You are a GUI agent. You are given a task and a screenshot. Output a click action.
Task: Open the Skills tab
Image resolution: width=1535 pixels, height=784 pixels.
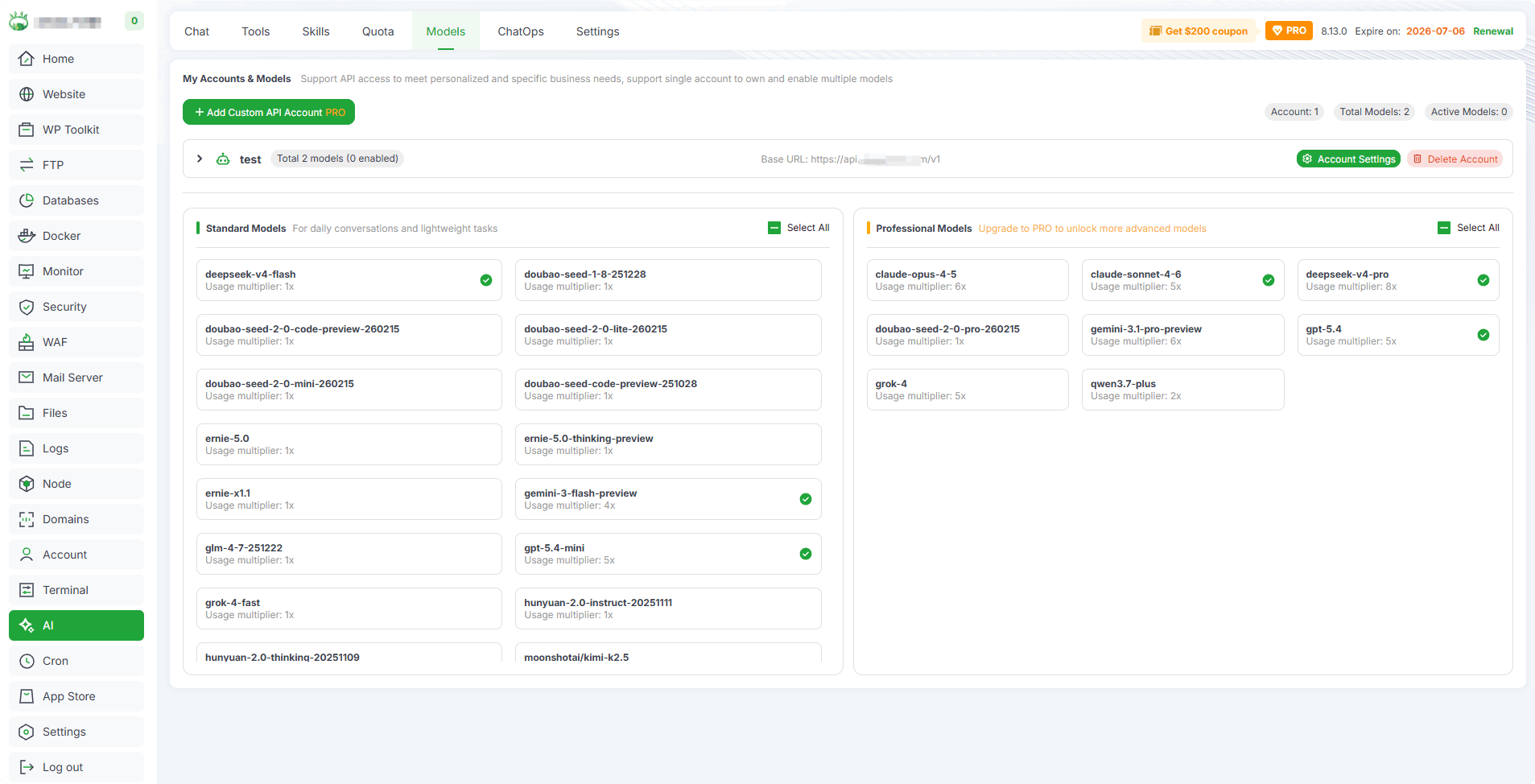(x=316, y=31)
